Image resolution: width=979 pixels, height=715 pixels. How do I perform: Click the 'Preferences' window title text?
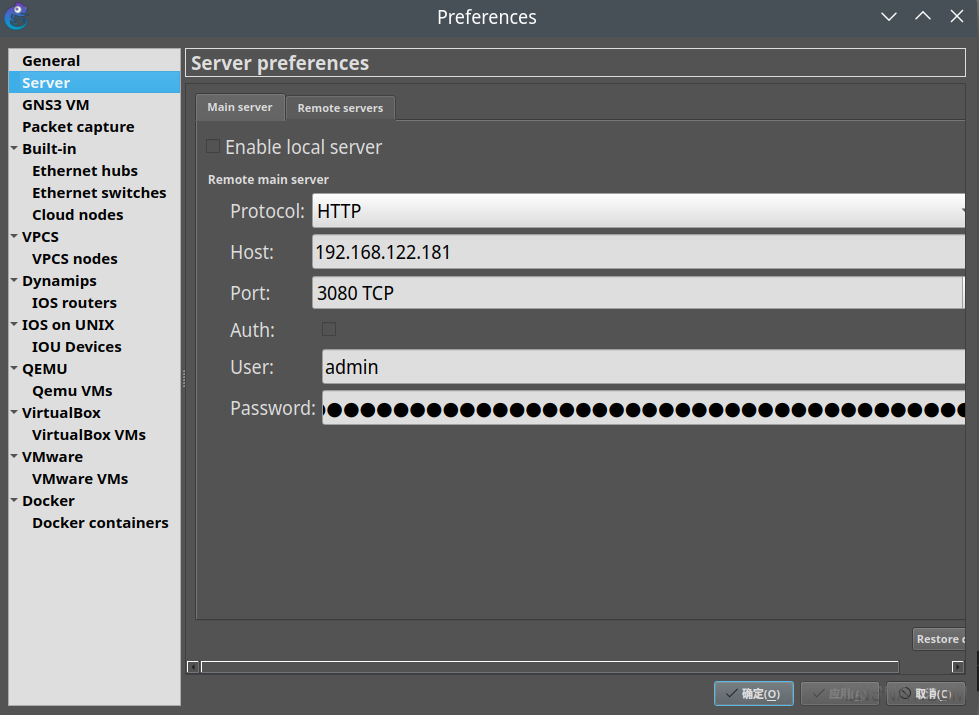(487, 17)
